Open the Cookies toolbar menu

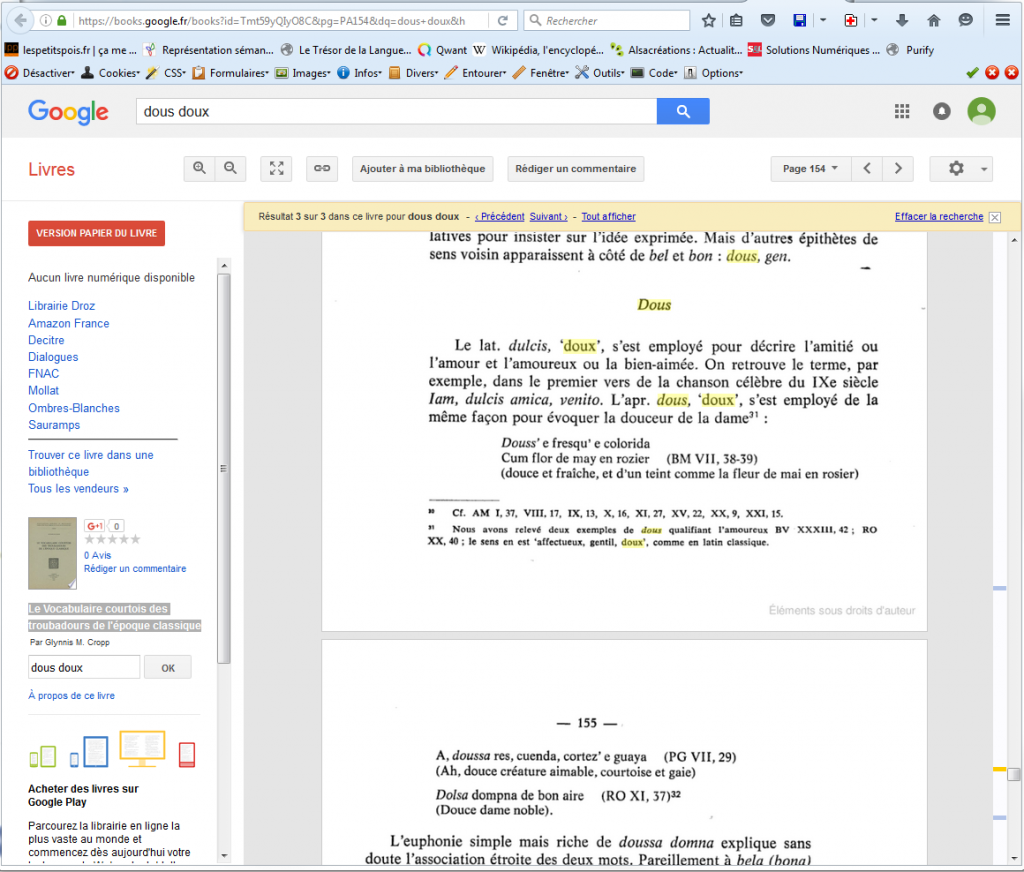(x=118, y=73)
